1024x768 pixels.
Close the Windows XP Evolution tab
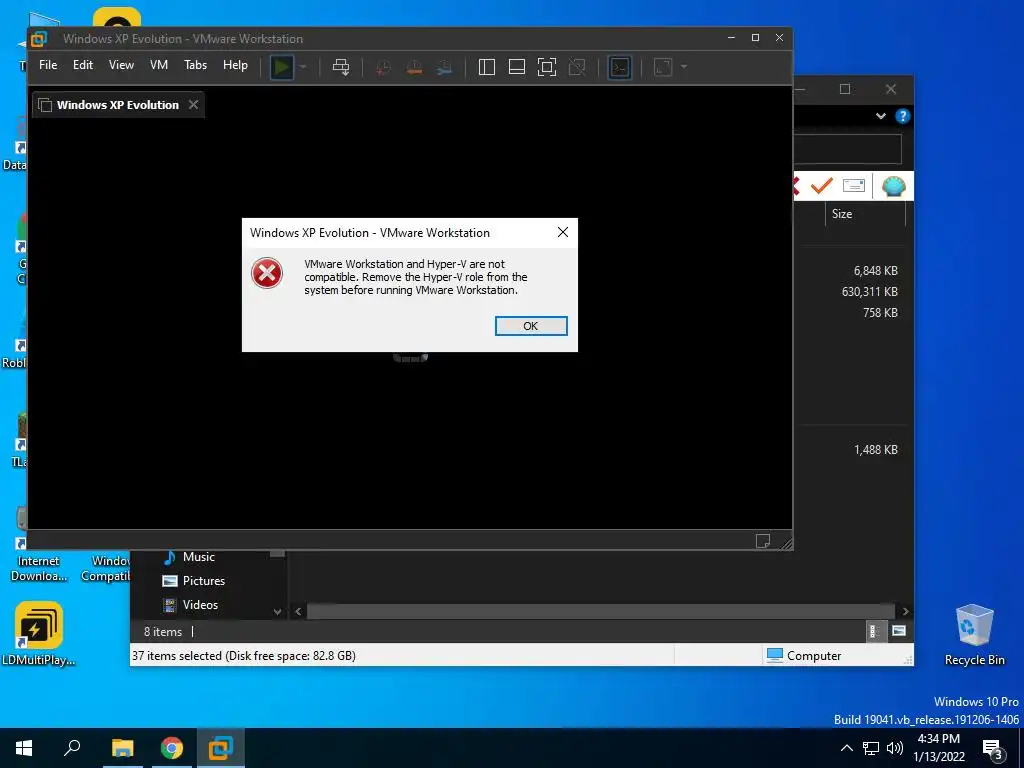tap(193, 104)
